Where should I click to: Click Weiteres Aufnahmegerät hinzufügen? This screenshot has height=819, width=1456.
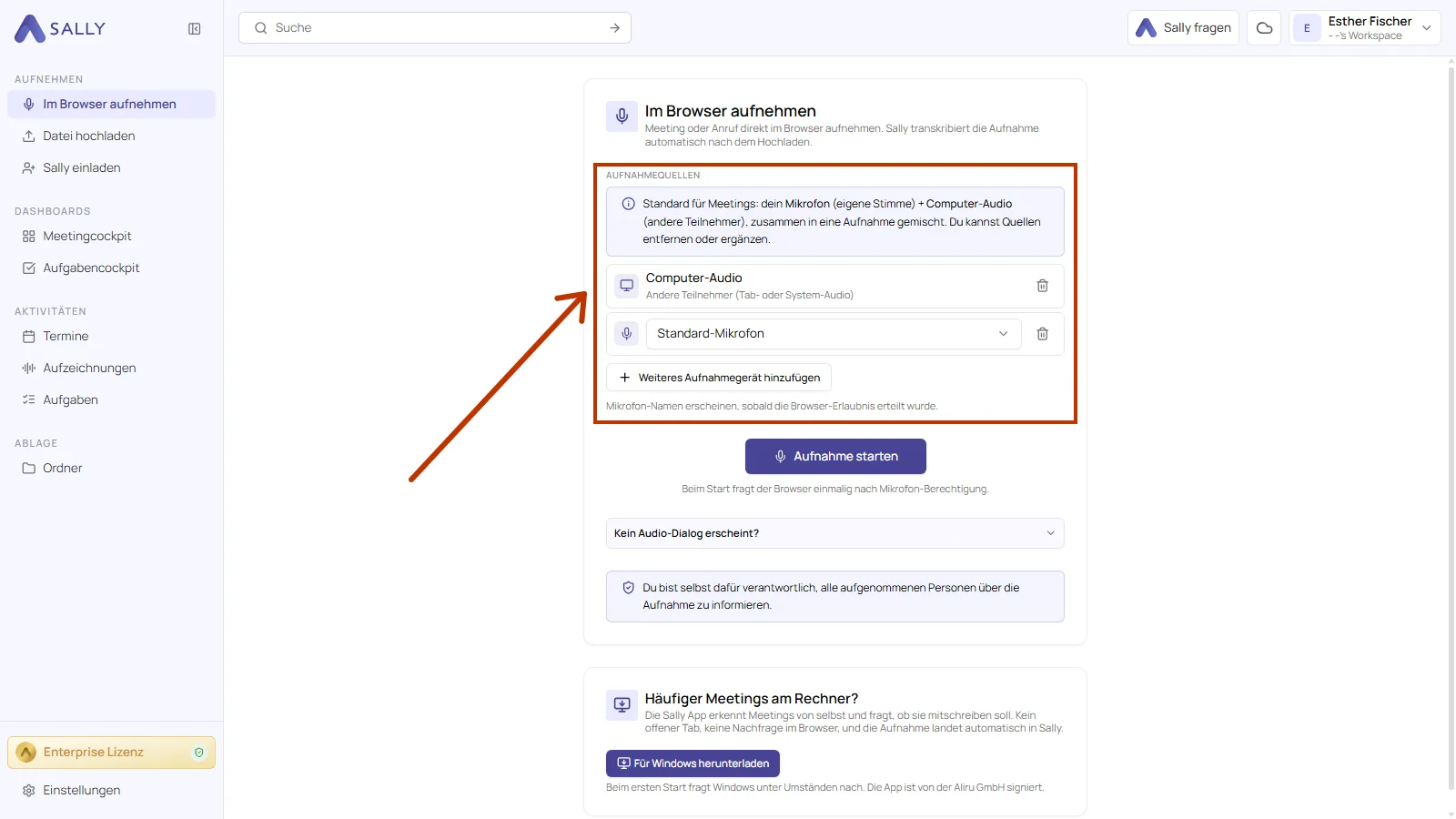pos(719,378)
